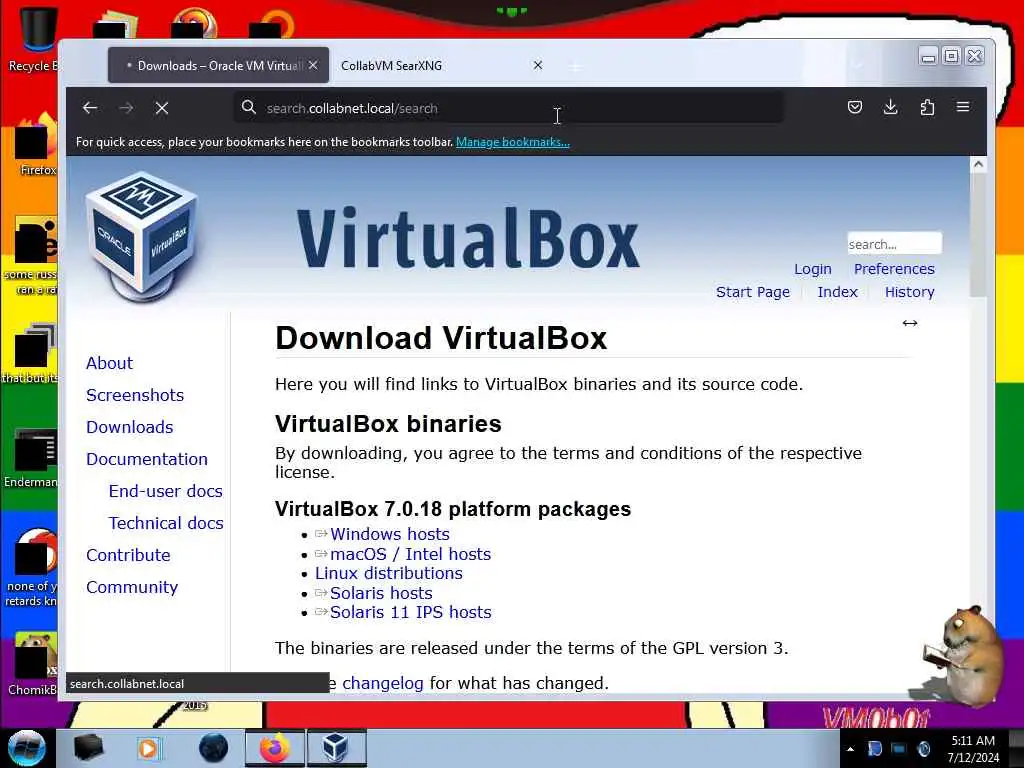The height and width of the screenshot is (768, 1024).
Task: Open the Preferences link
Action: (x=894, y=269)
